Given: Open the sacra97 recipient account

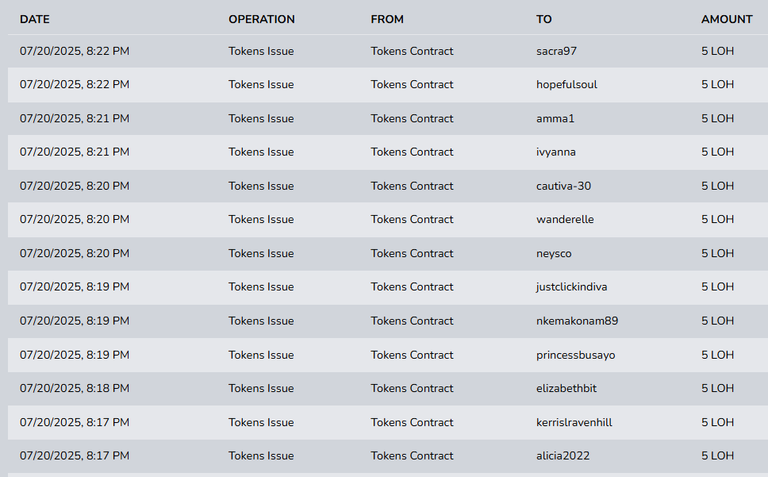Looking at the screenshot, I should (556, 51).
